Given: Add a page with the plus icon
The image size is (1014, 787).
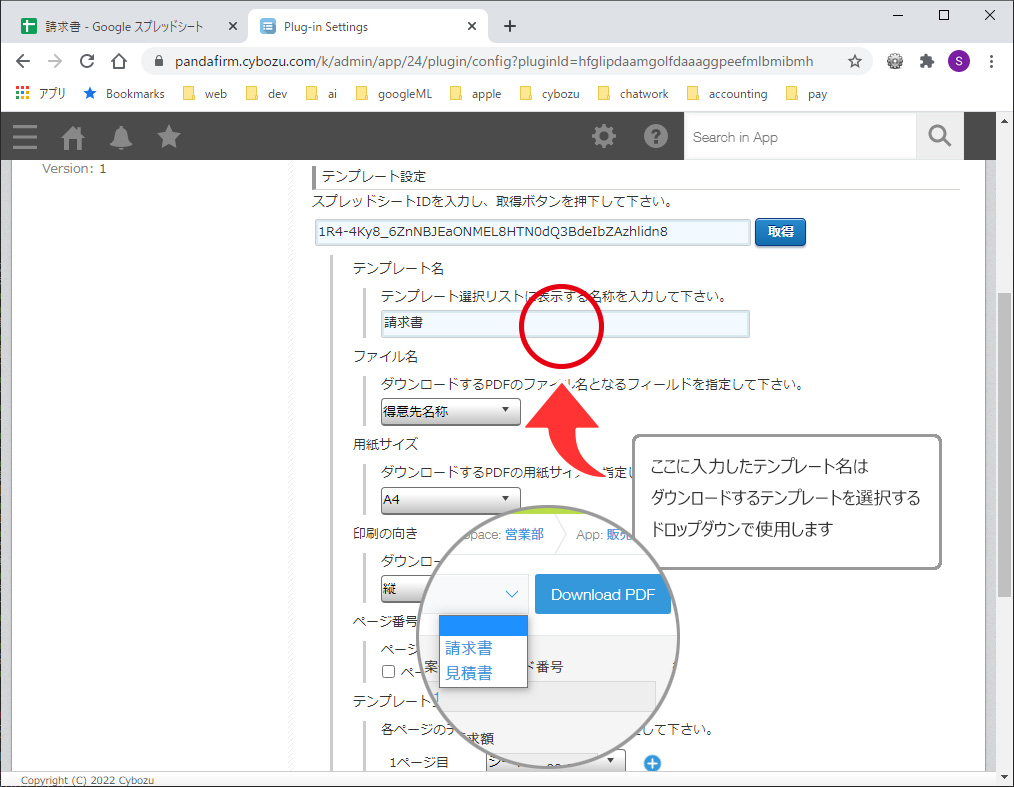Looking at the screenshot, I should [652, 764].
